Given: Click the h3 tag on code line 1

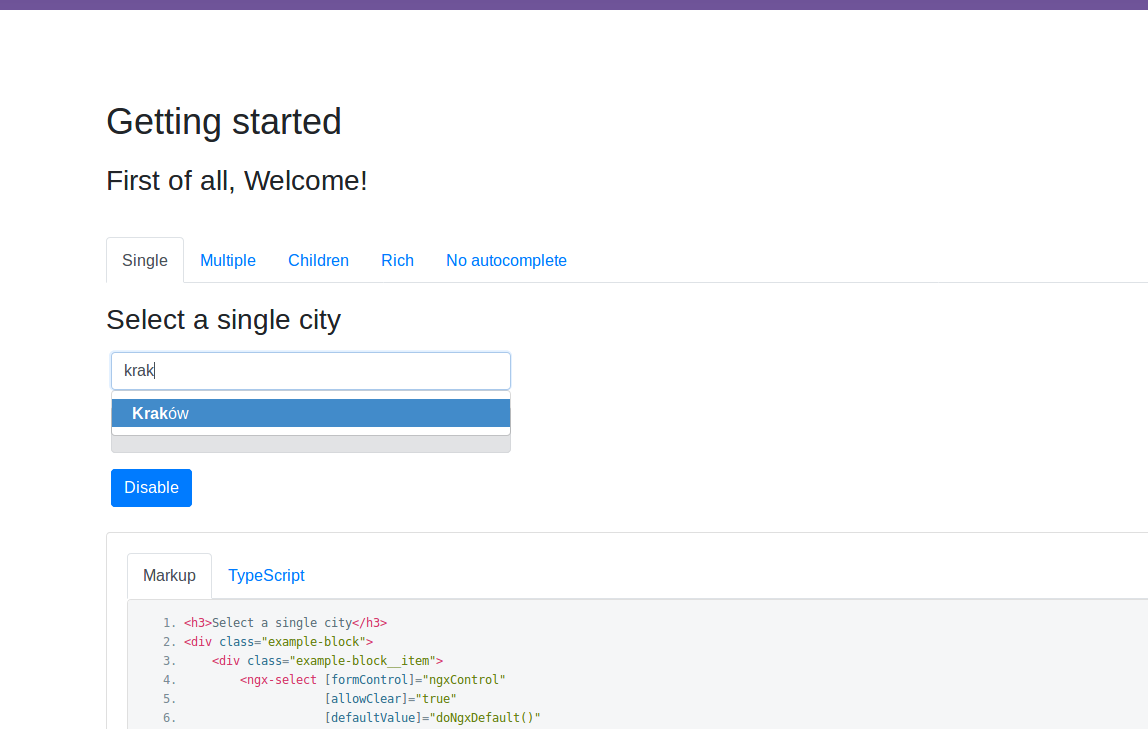Looking at the screenshot, I should 196,622.
